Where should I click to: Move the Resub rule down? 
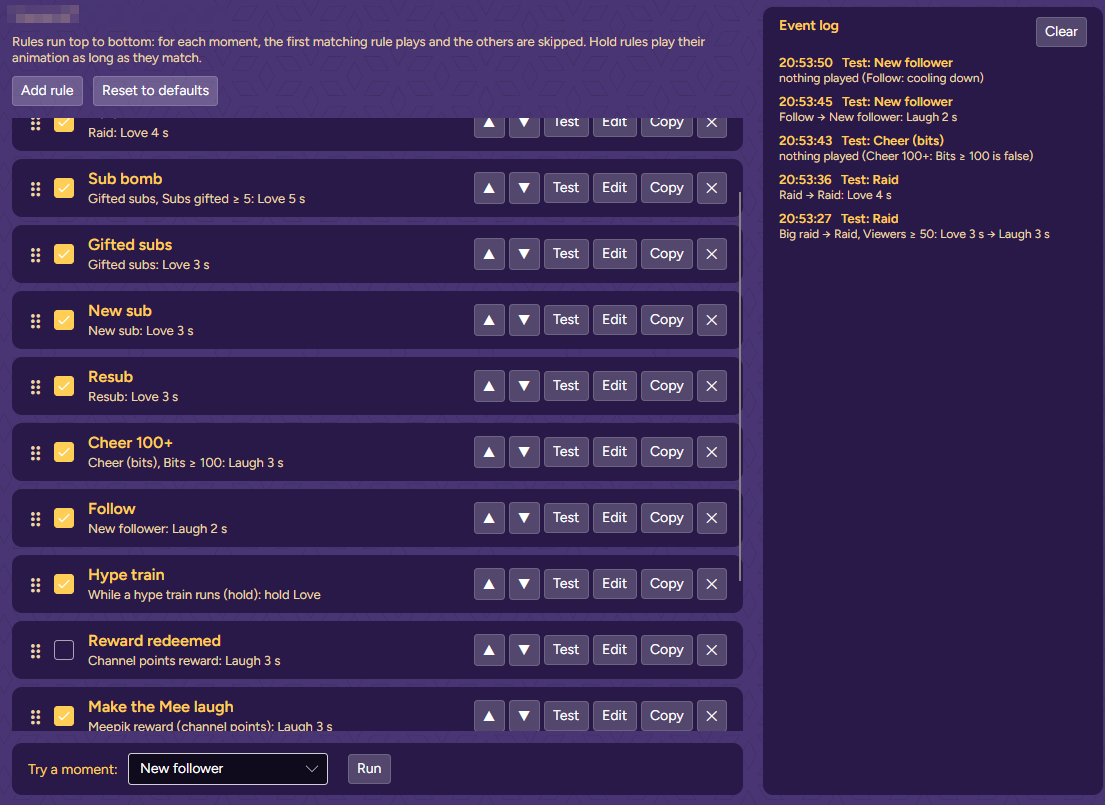(x=524, y=386)
